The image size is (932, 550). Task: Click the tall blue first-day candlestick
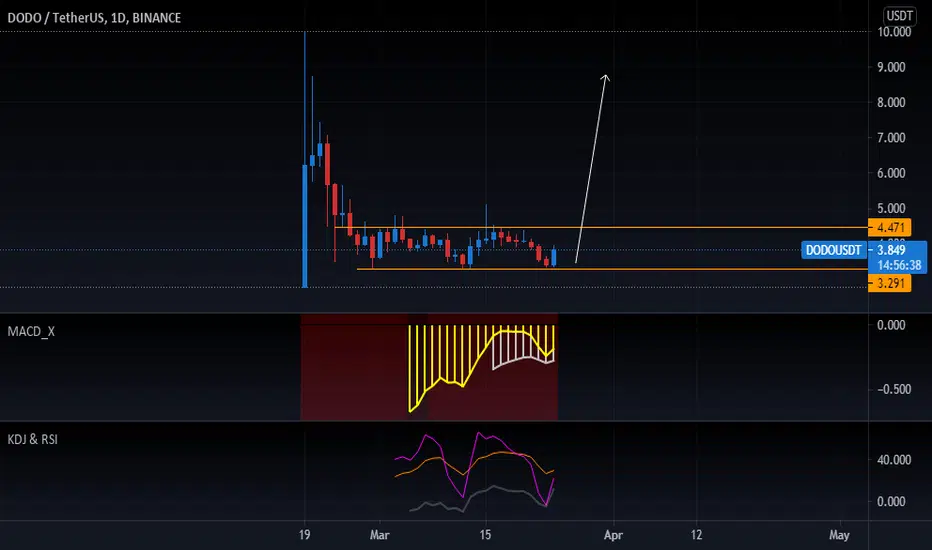tap(305, 226)
